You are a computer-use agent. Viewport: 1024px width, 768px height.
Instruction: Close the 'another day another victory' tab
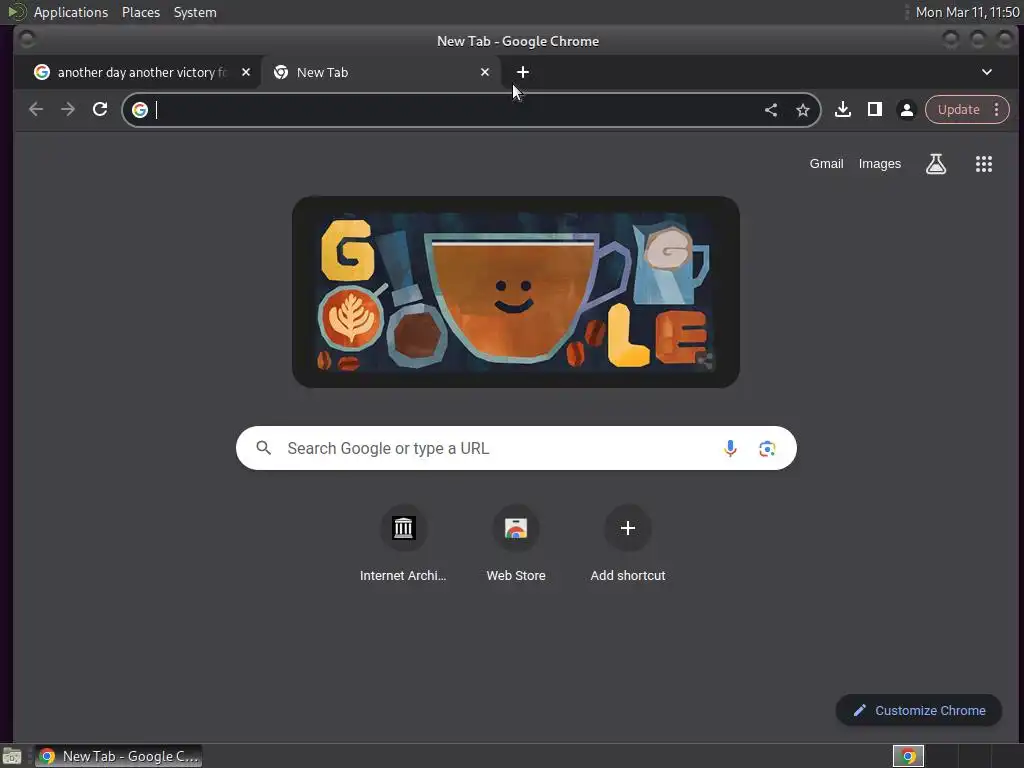(x=246, y=72)
